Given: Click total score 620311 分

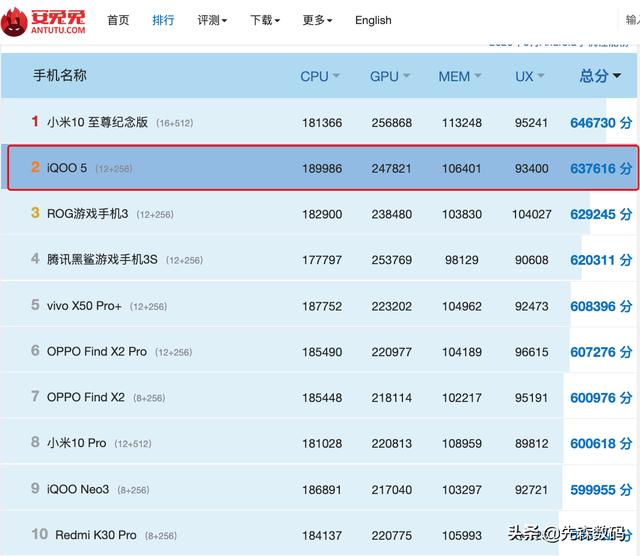Looking at the screenshot, I should coord(601,260).
